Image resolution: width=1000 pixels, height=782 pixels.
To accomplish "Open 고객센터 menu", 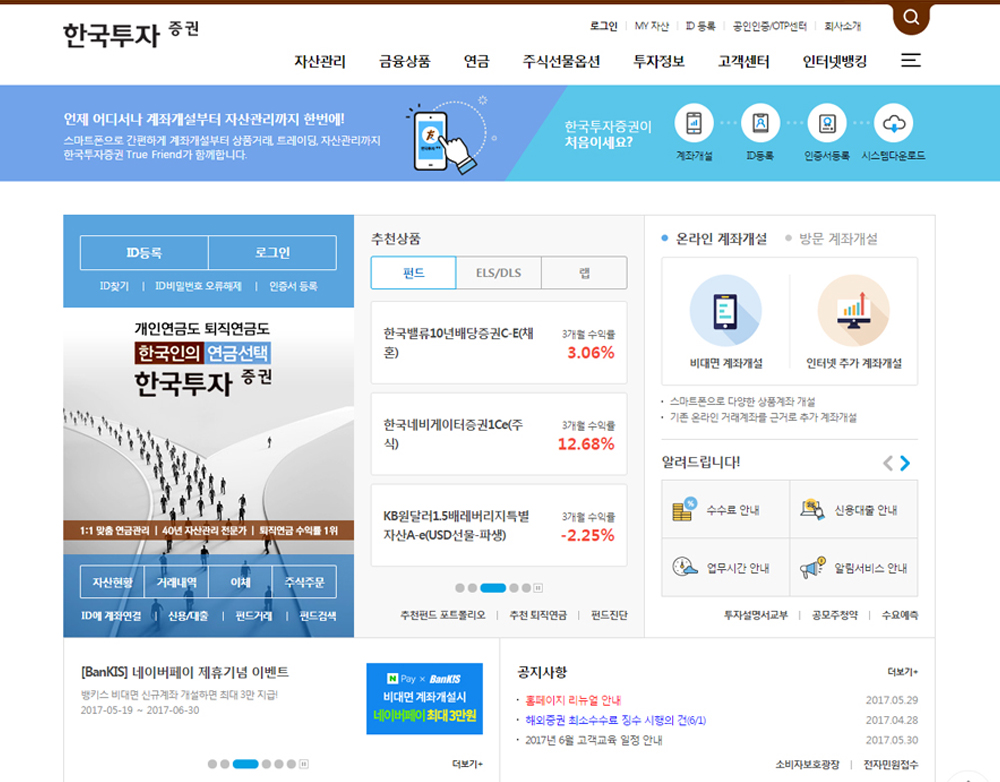I will tap(744, 61).
